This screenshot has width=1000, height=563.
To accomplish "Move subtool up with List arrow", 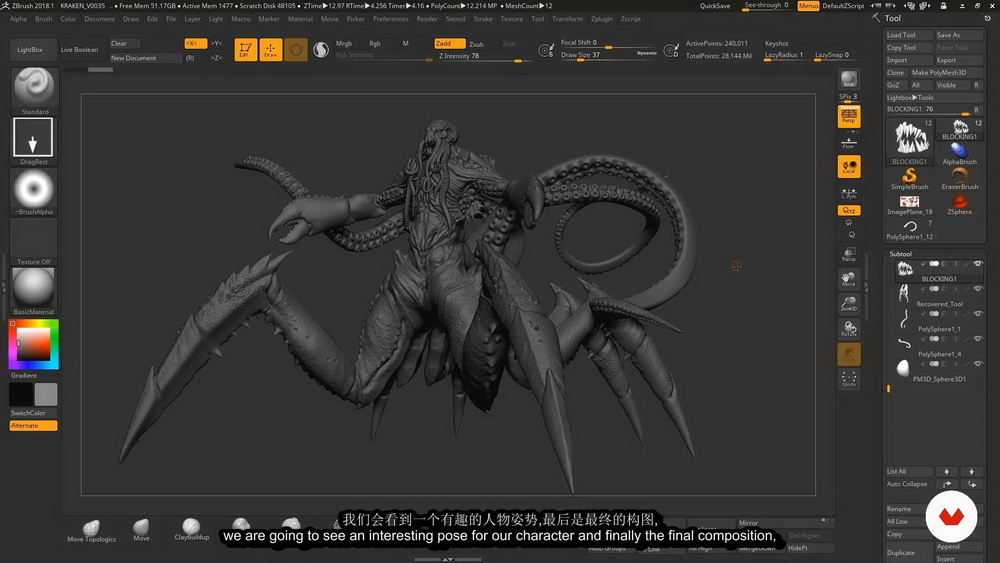I will coord(946,472).
